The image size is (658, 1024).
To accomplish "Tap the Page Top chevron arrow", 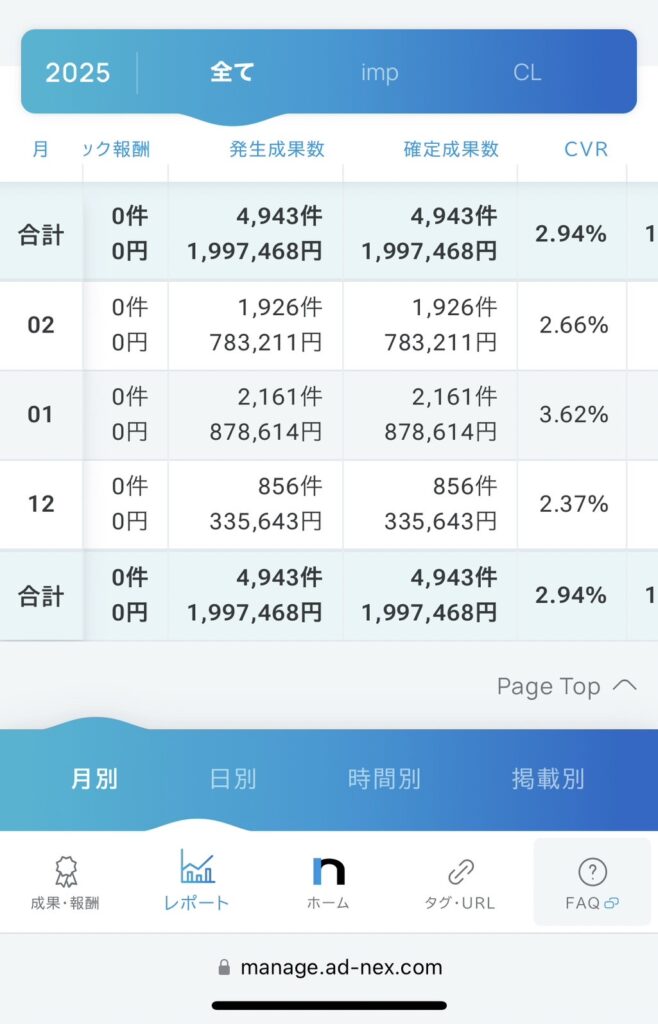I will (625, 686).
